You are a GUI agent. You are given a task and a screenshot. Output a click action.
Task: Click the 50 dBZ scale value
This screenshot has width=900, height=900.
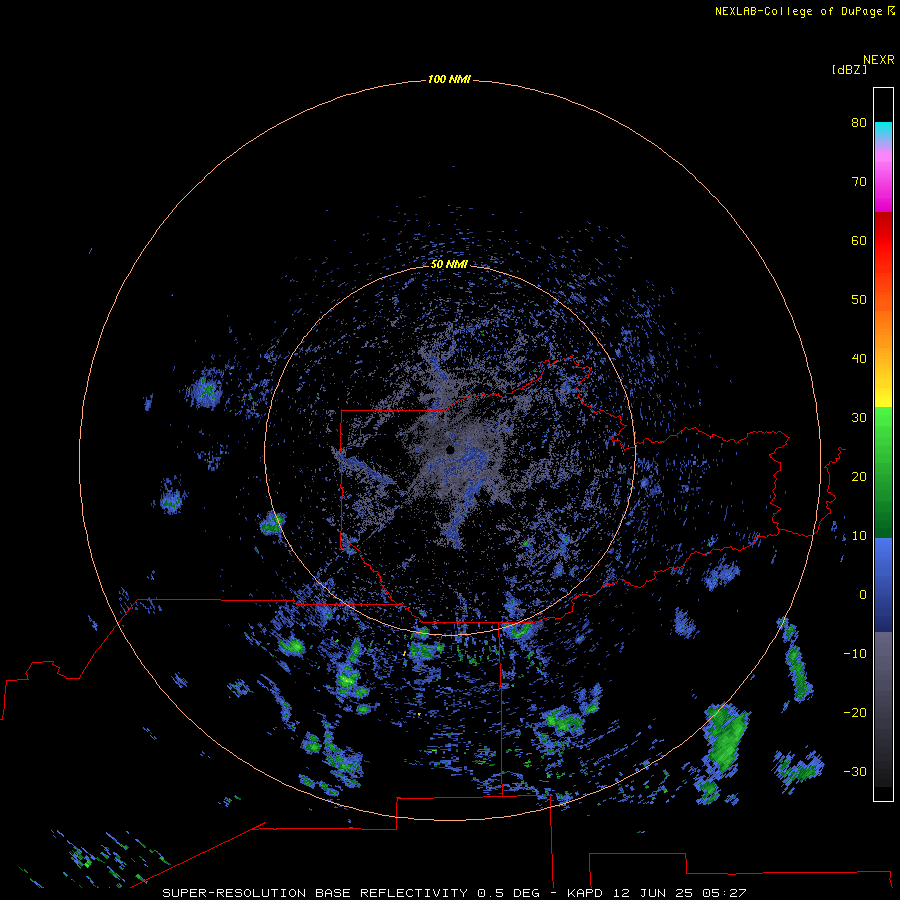(x=859, y=300)
